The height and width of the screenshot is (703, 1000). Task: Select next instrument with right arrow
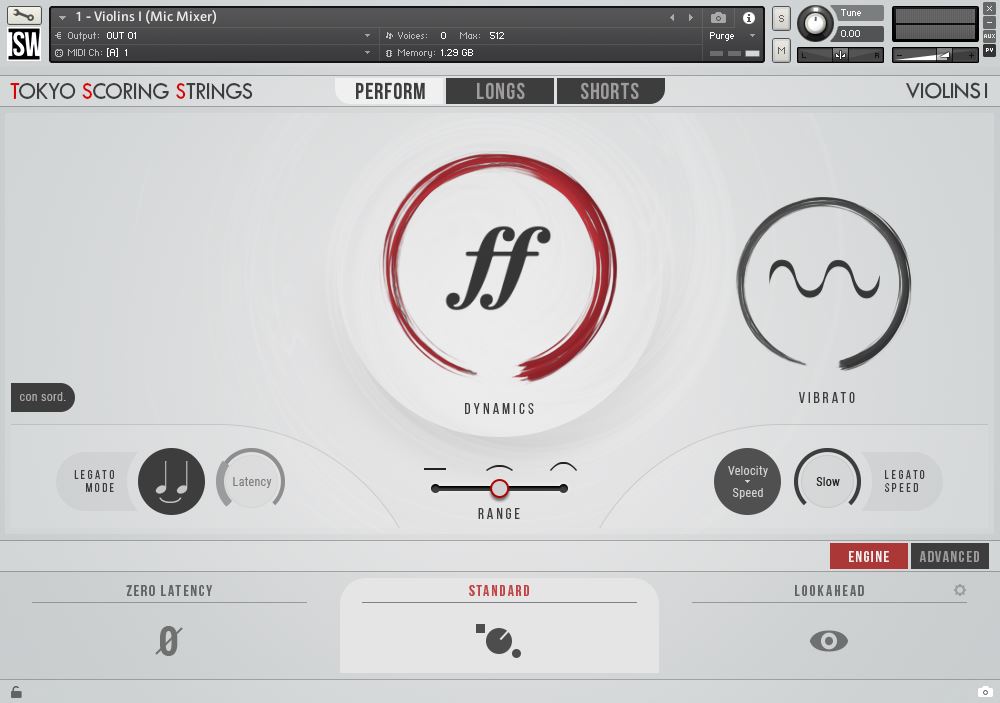[691, 18]
